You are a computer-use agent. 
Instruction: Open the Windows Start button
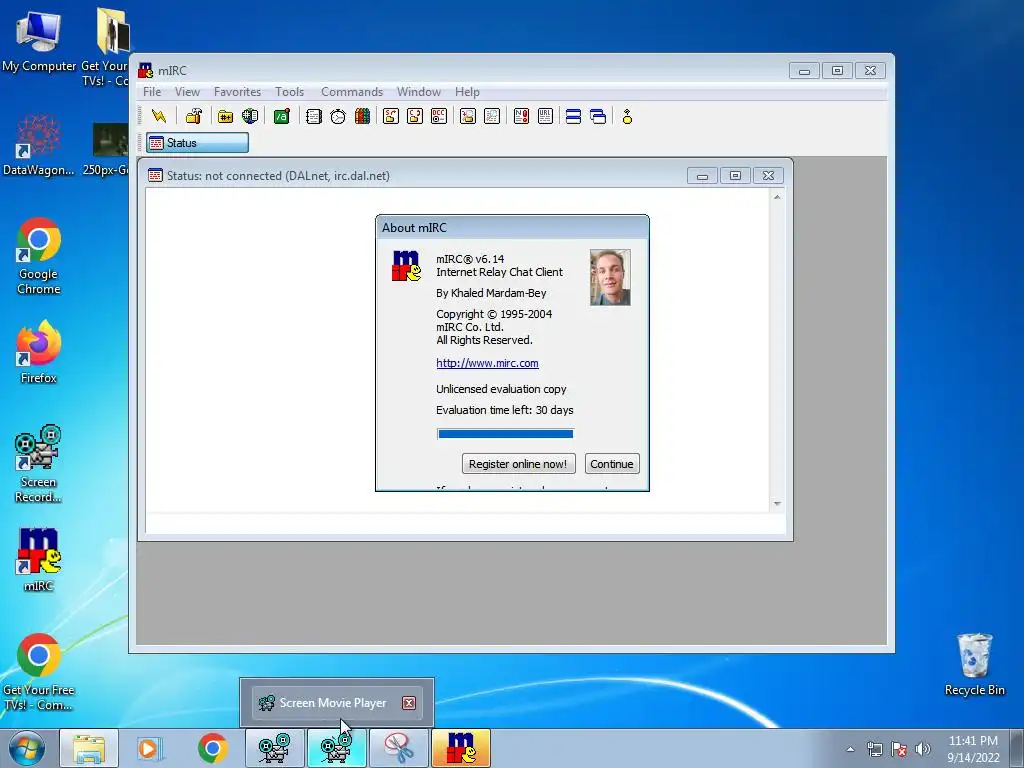(x=27, y=748)
